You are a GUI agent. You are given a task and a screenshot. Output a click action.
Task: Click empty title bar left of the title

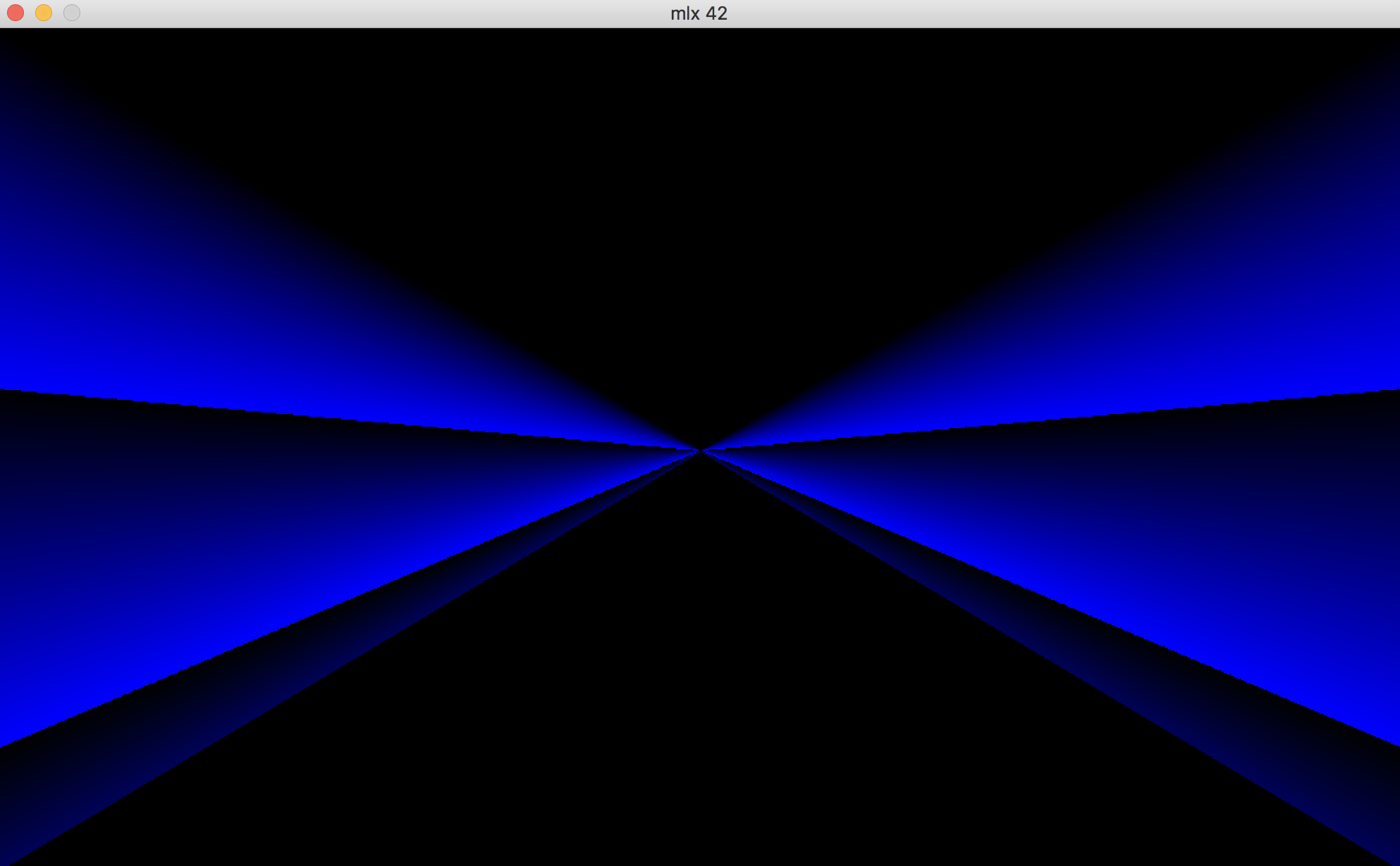pos(352,13)
